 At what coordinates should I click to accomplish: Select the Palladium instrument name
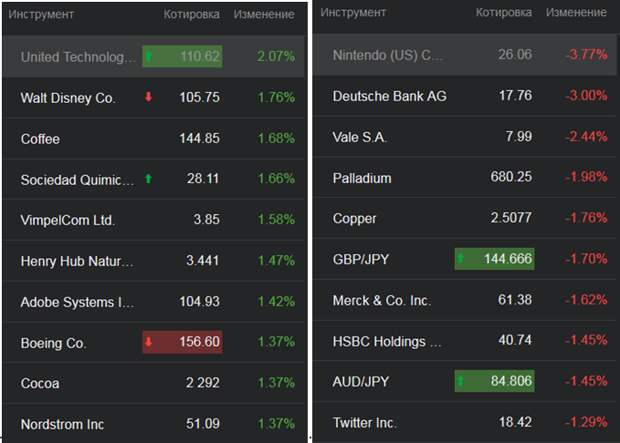pos(362,178)
